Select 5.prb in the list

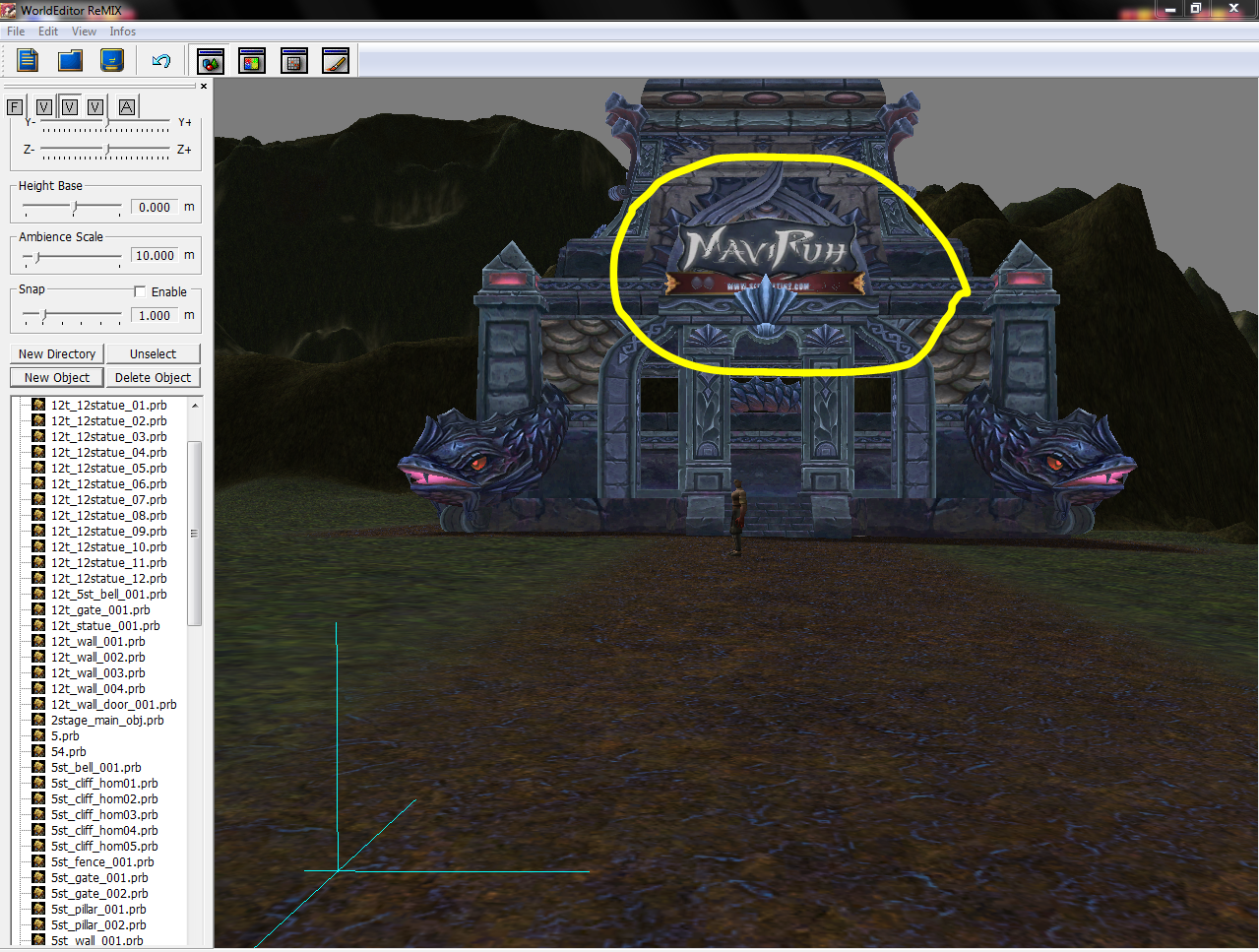point(65,735)
